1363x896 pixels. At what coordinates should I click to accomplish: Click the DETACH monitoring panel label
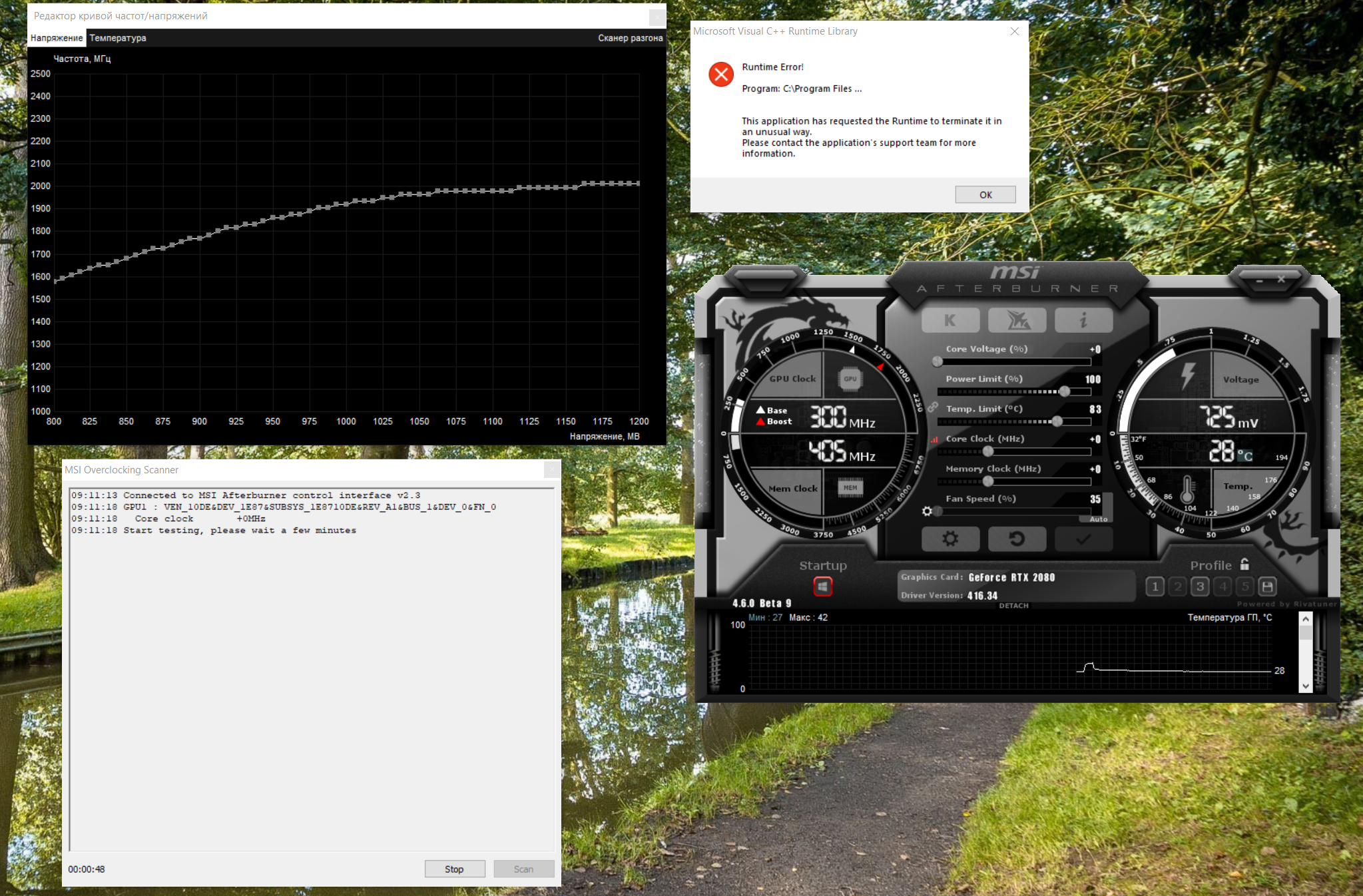(1013, 606)
